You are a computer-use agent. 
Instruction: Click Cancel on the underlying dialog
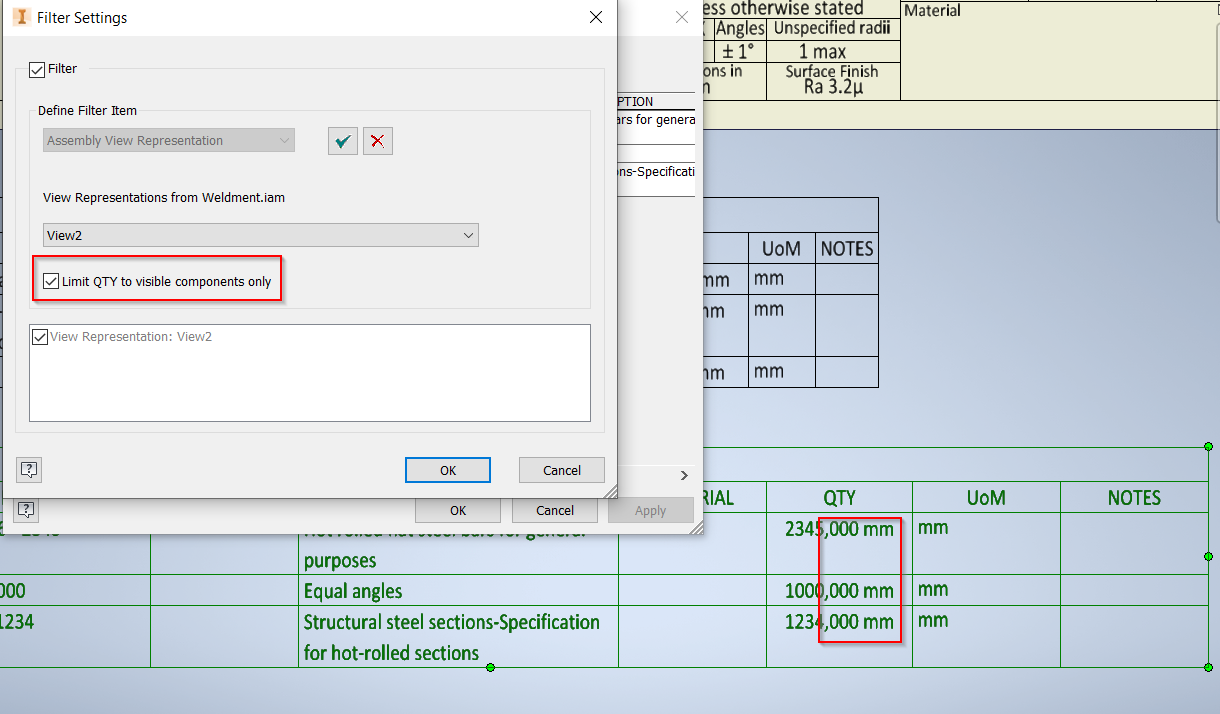(555, 510)
